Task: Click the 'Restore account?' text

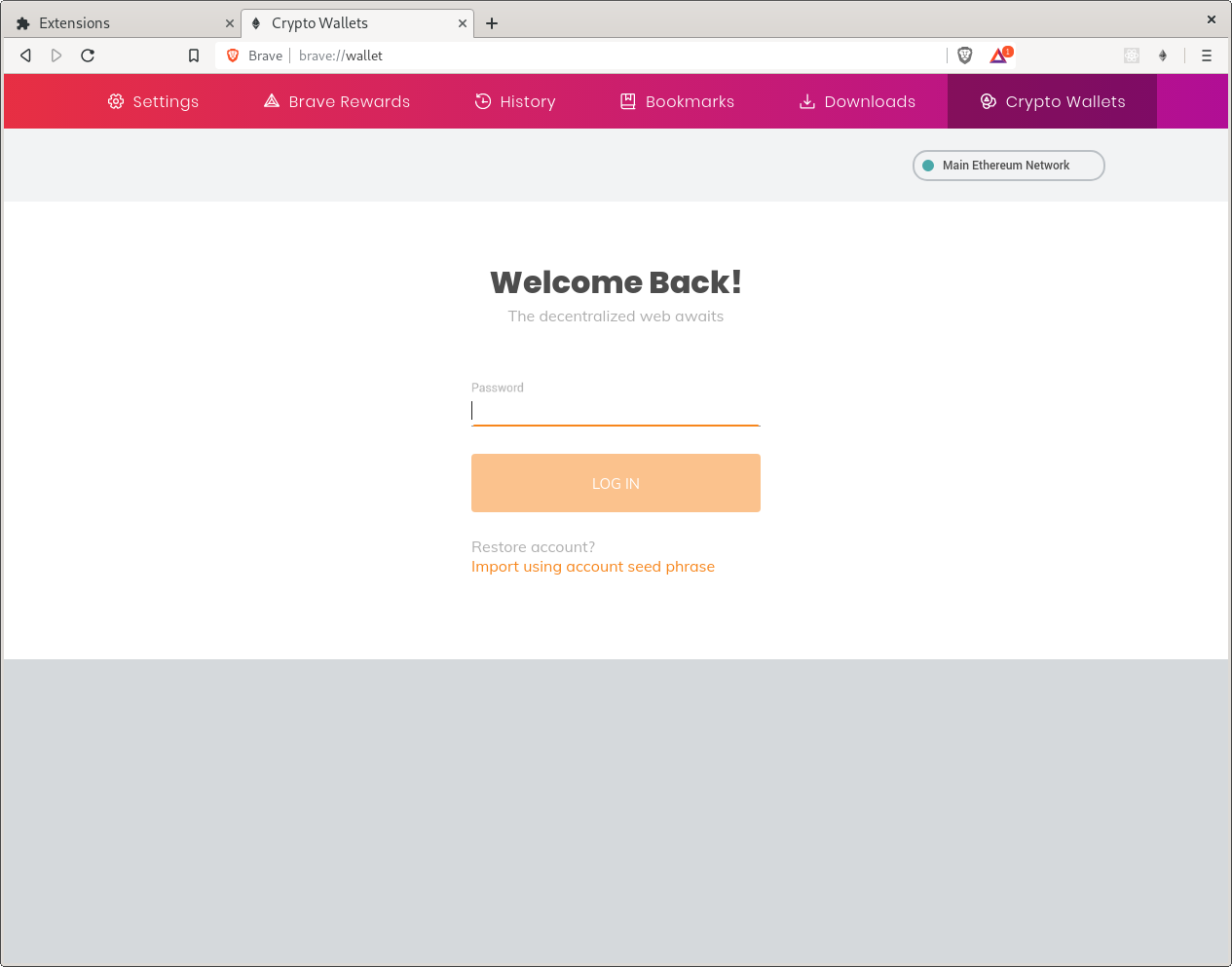Action: [x=533, y=547]
